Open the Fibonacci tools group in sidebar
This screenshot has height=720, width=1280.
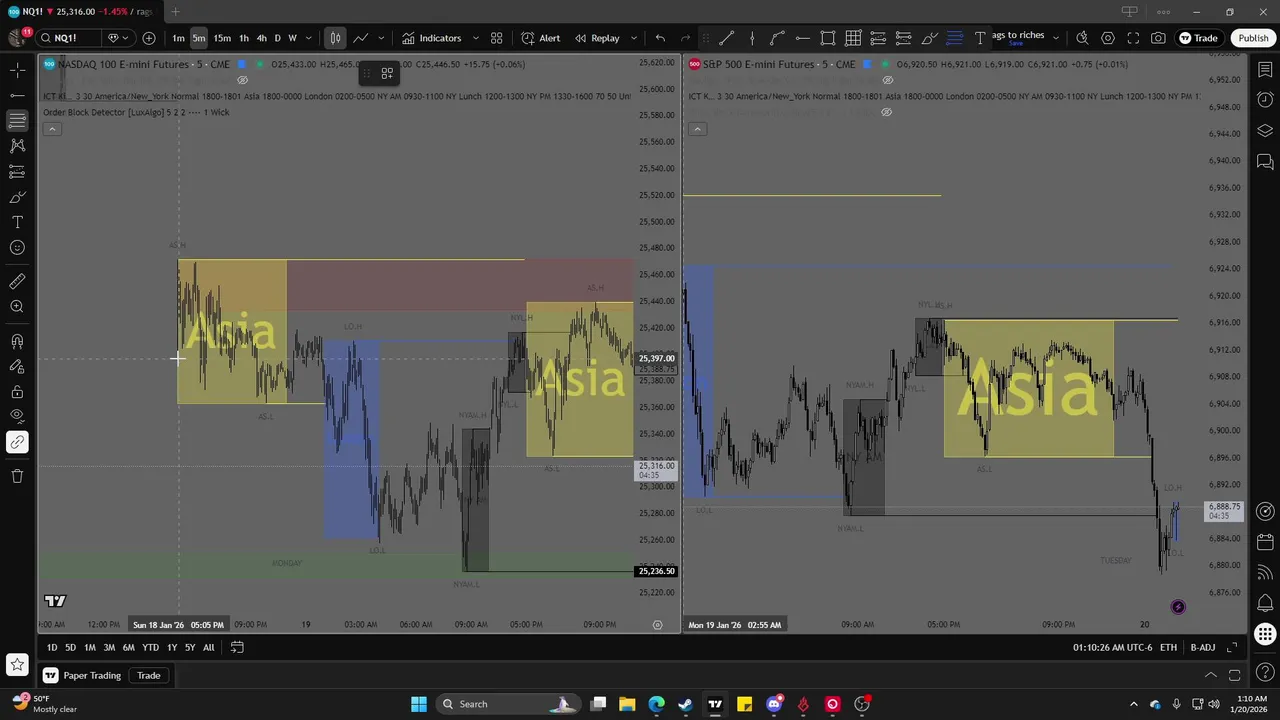point(17,120)
